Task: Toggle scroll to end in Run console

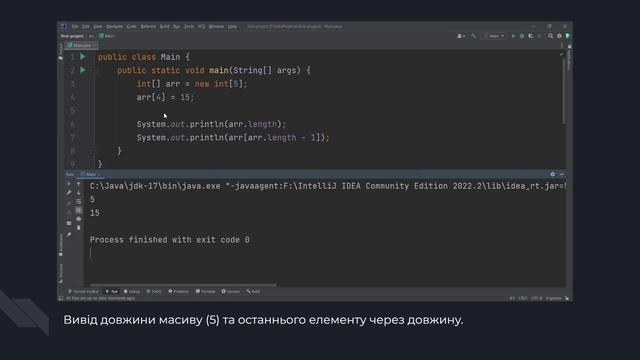Action: [79, 210]
